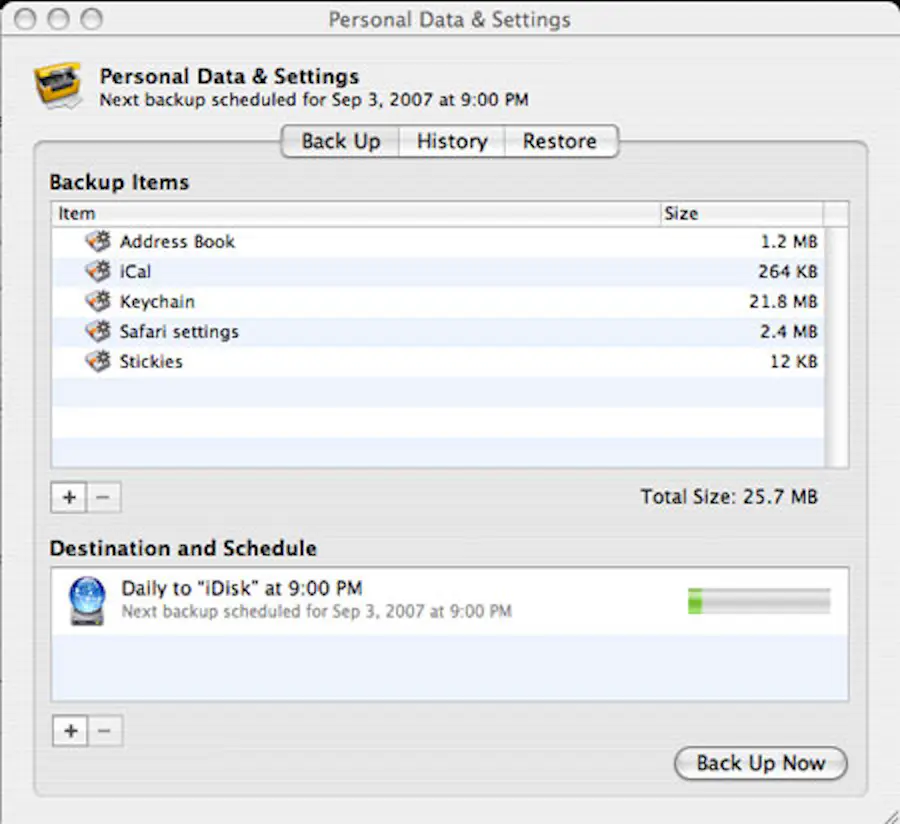Image resolution: width=900 pixels, height=824 pixels.
Task: Switch to the History tab
Action: 451,141
